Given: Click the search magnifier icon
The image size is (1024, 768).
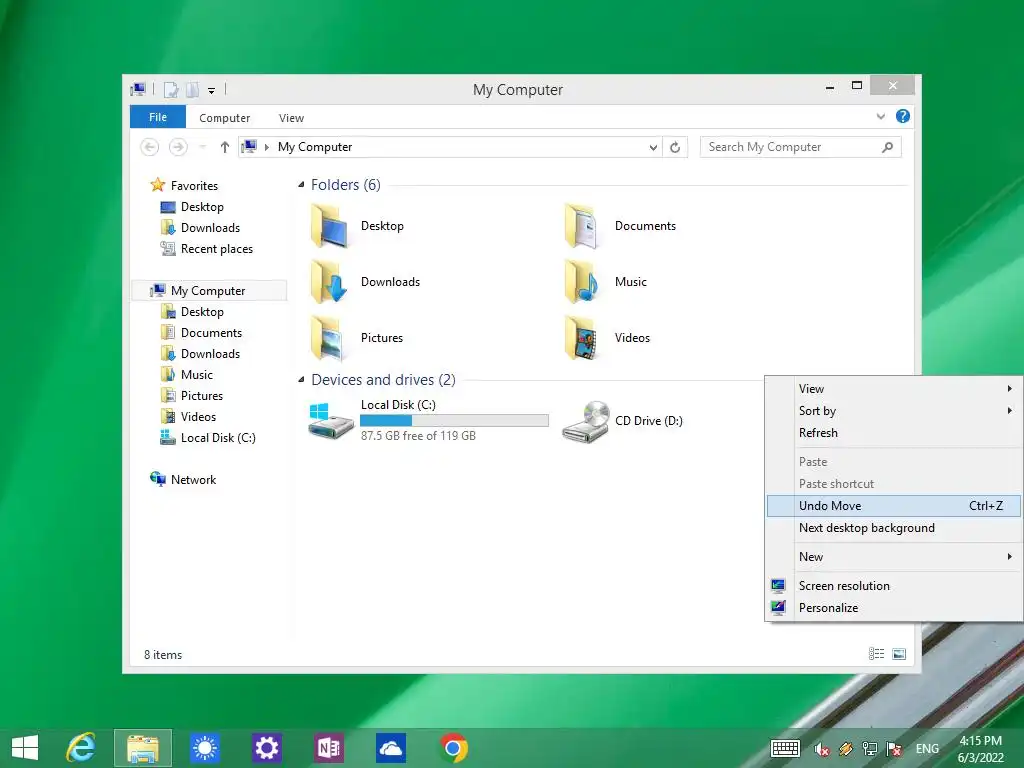Looking at the screenshot, I should point(887,147).
